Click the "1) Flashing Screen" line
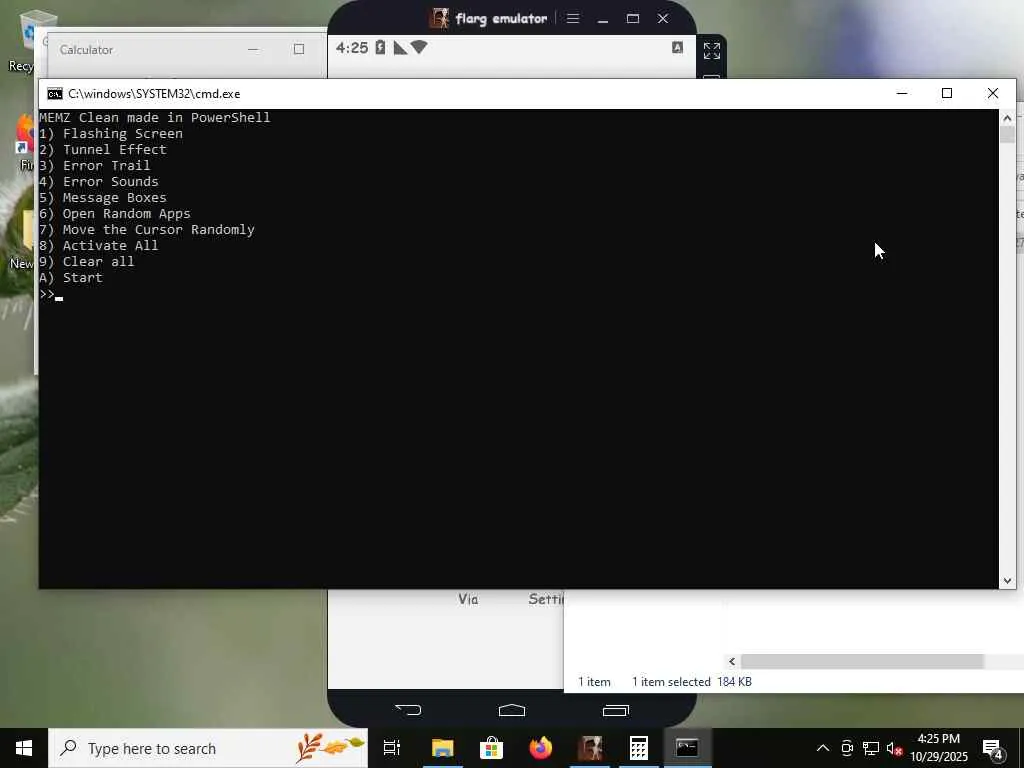The height and width of the screenshot is (768, 1024). (111, 133)
